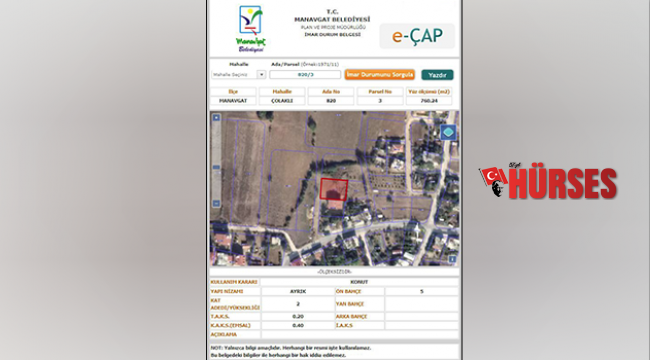Click the map scale text below the map

334,272
